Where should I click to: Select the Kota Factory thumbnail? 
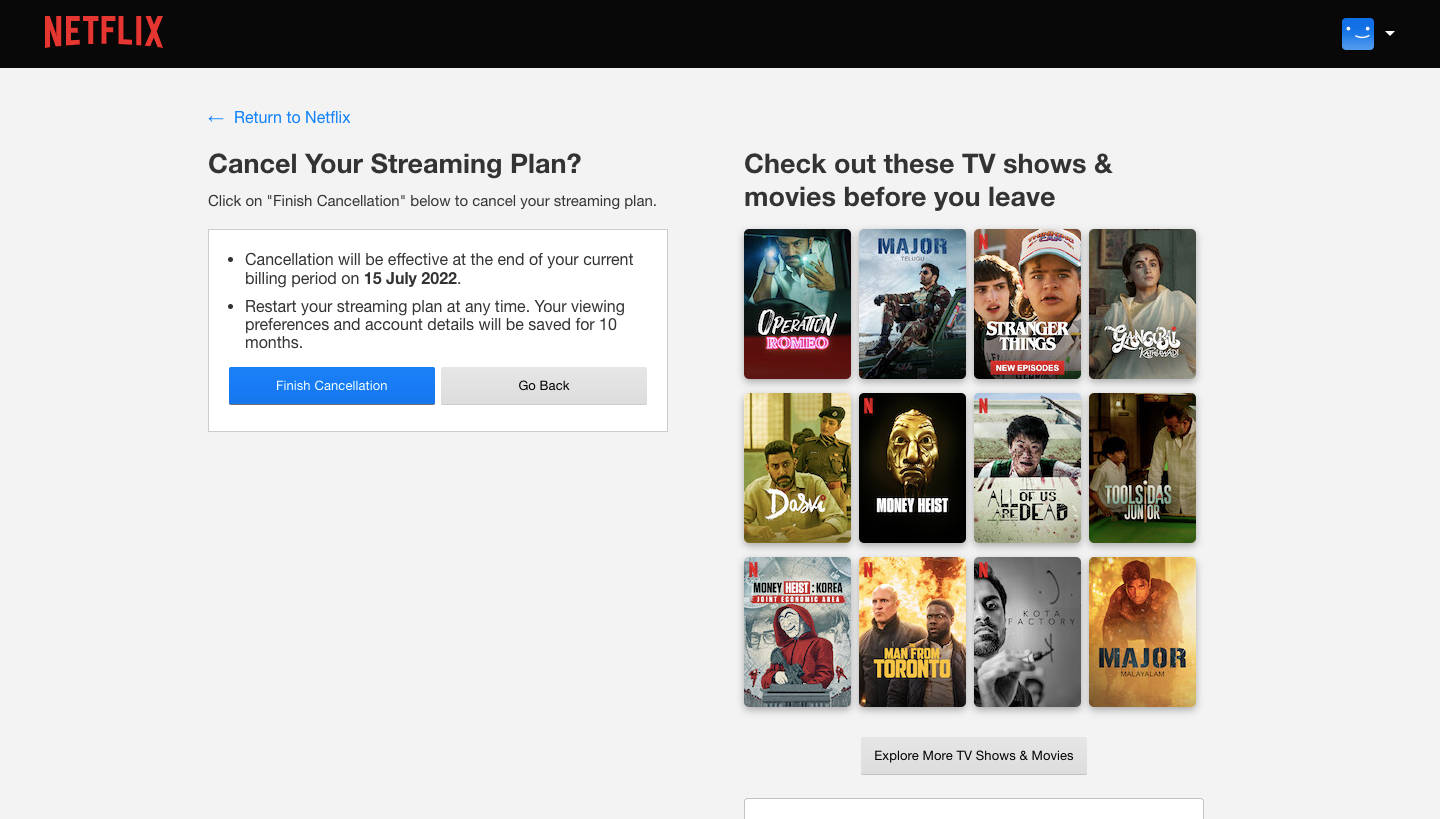coord(1027,631)
